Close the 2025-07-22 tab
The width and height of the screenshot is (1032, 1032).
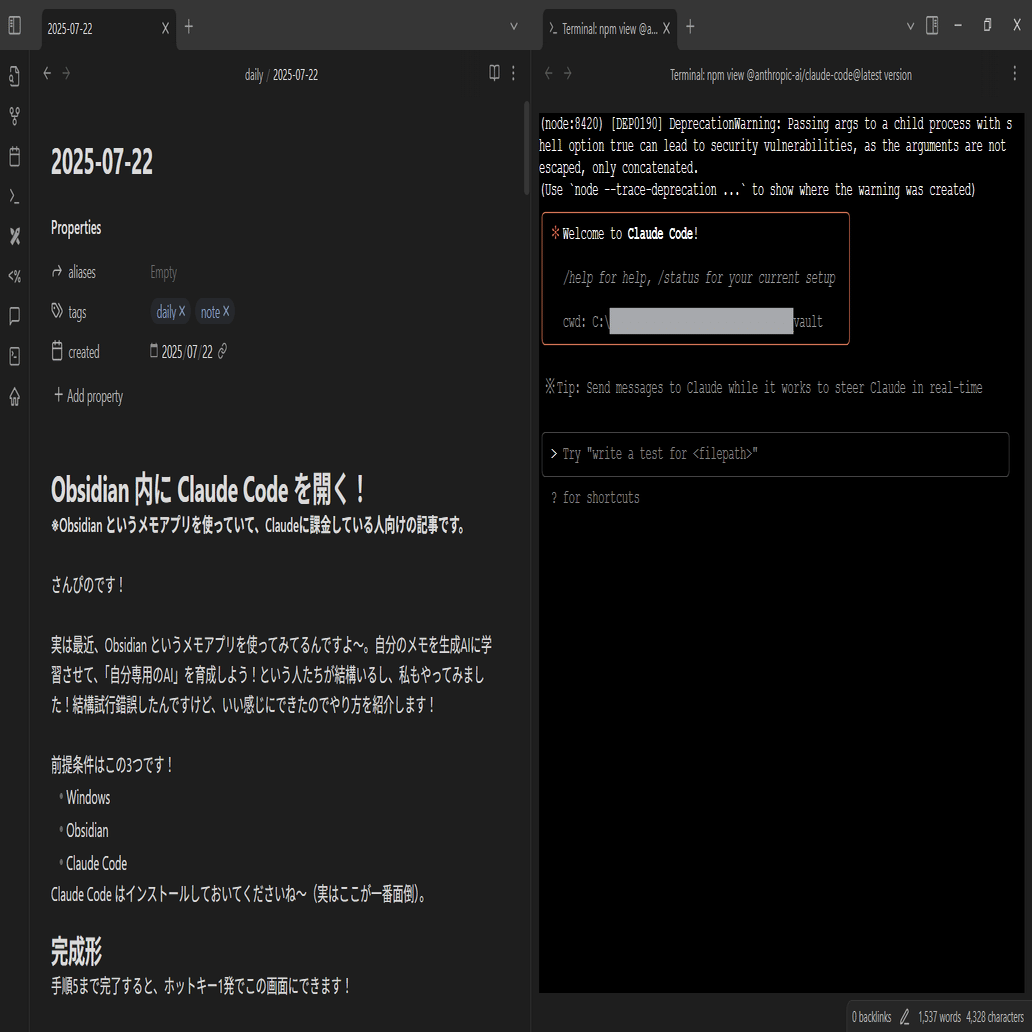165,28
